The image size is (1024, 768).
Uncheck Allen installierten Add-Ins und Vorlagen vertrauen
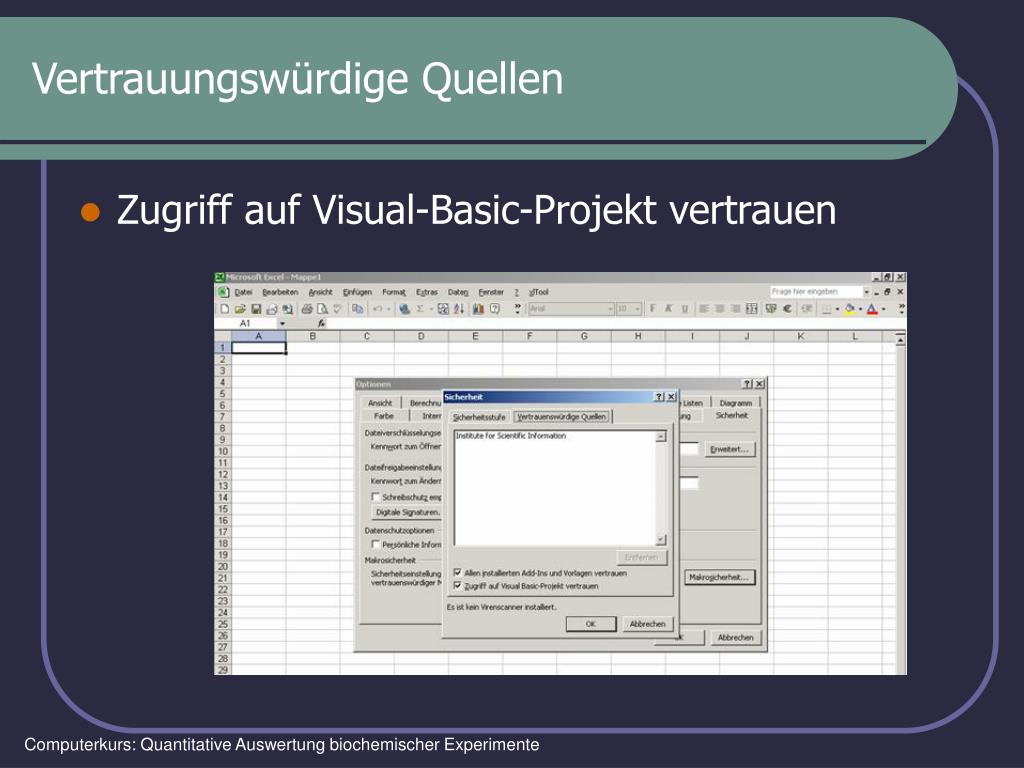tap(457, 572)
